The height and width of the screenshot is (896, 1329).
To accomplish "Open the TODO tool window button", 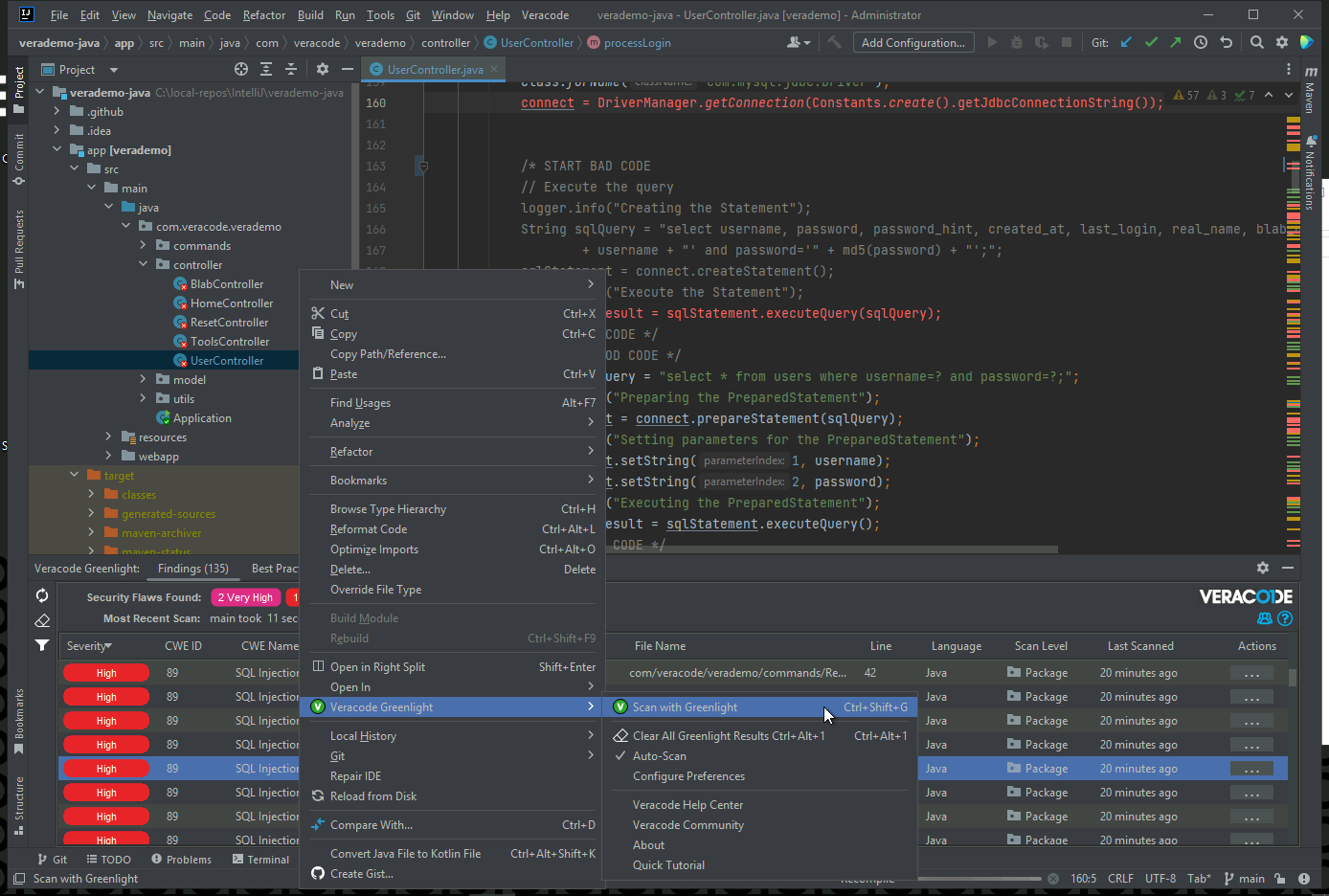I will pyautogui.click(x=109, y=860).
